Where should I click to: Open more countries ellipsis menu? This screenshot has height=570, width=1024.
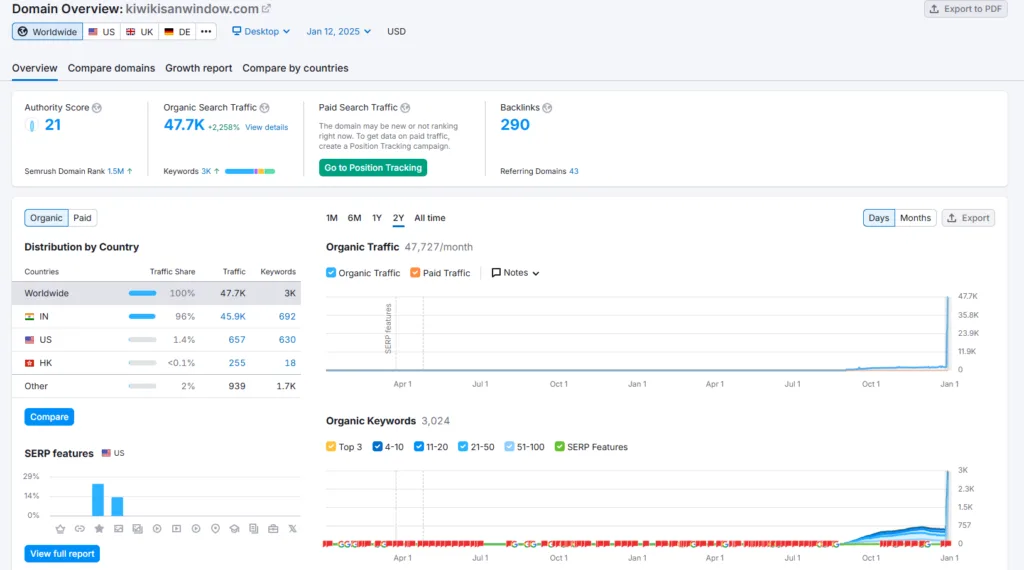click(x=206, y=31)
